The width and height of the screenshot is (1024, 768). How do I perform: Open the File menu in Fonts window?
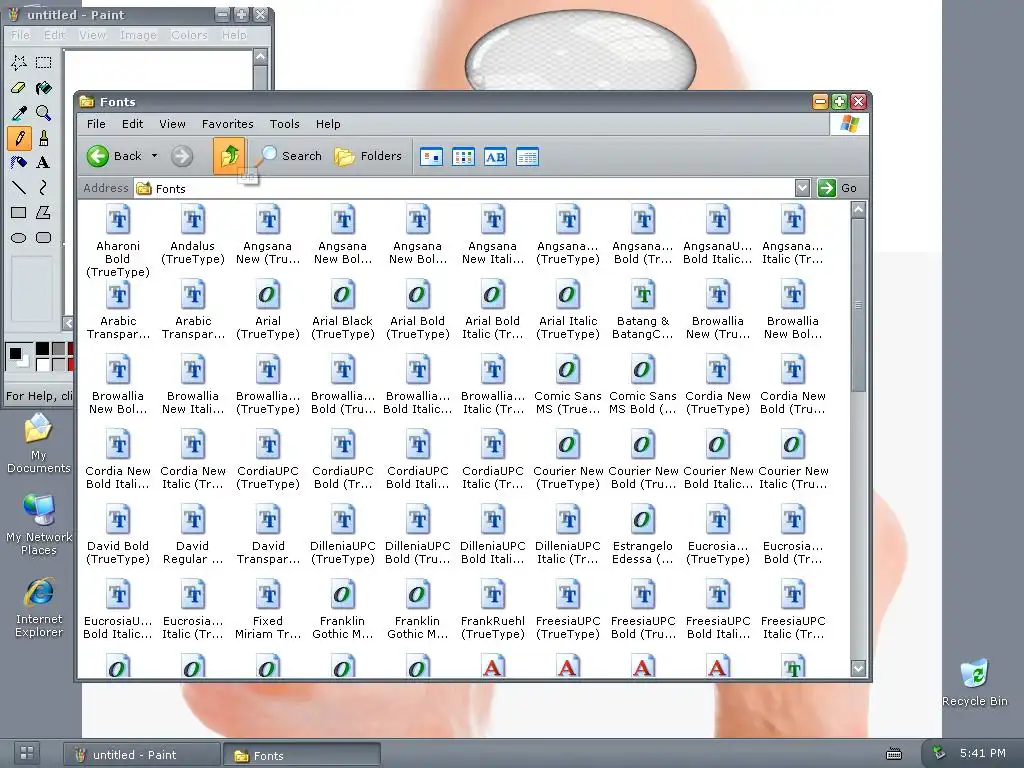tap(96, 124)
